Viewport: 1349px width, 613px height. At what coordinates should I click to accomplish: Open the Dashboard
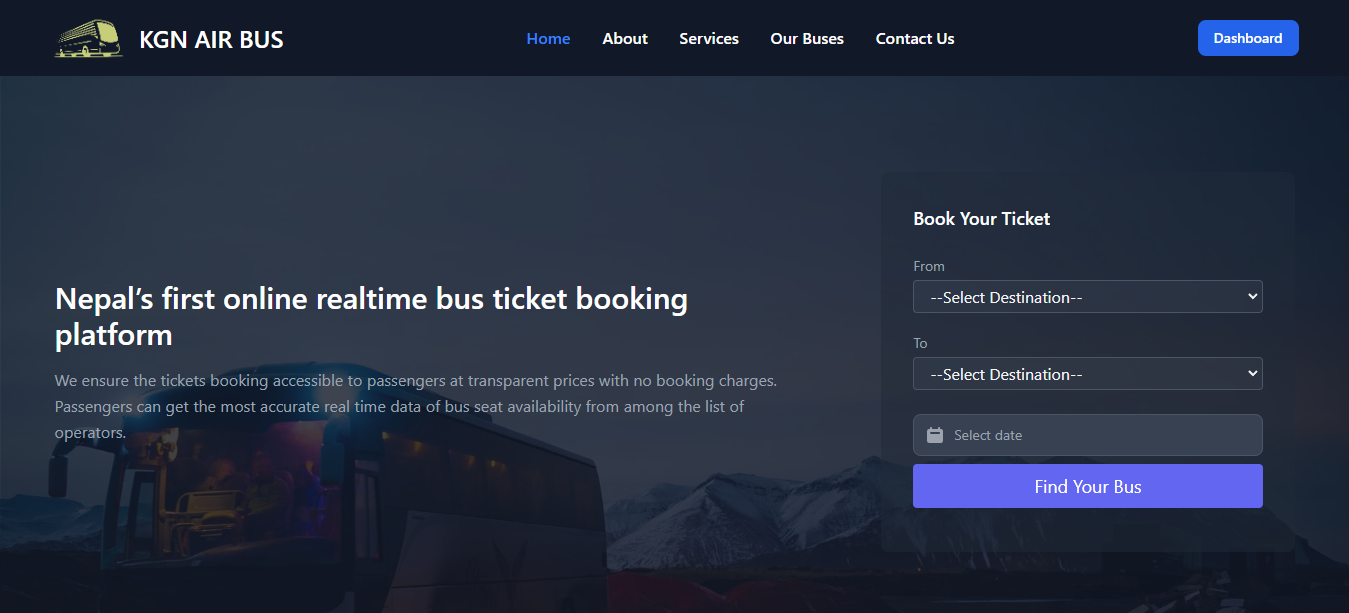1248,38
